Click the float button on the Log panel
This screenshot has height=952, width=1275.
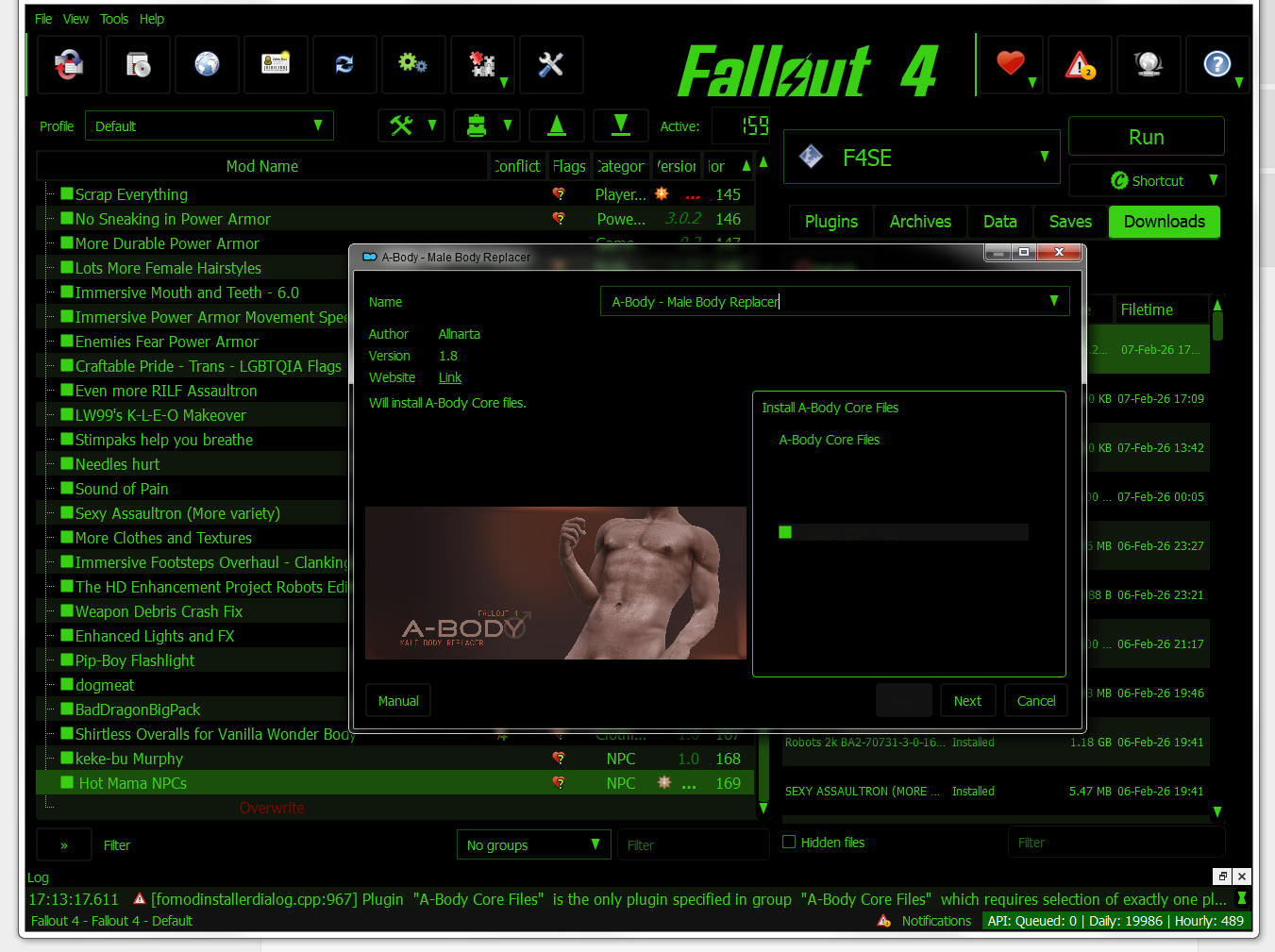1222,877
